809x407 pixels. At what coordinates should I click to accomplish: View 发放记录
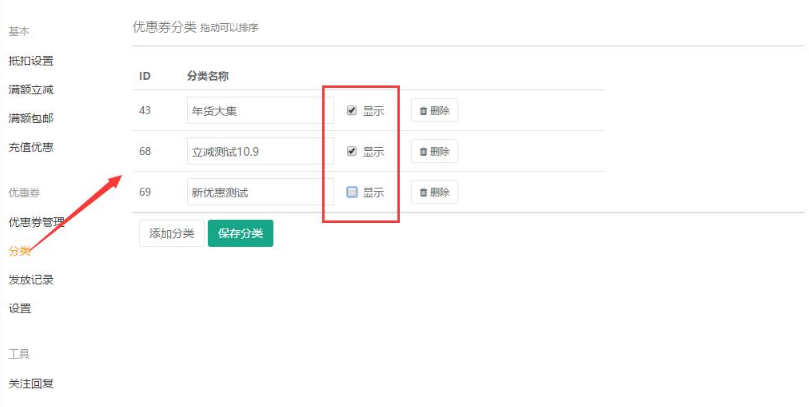(31, 280)
